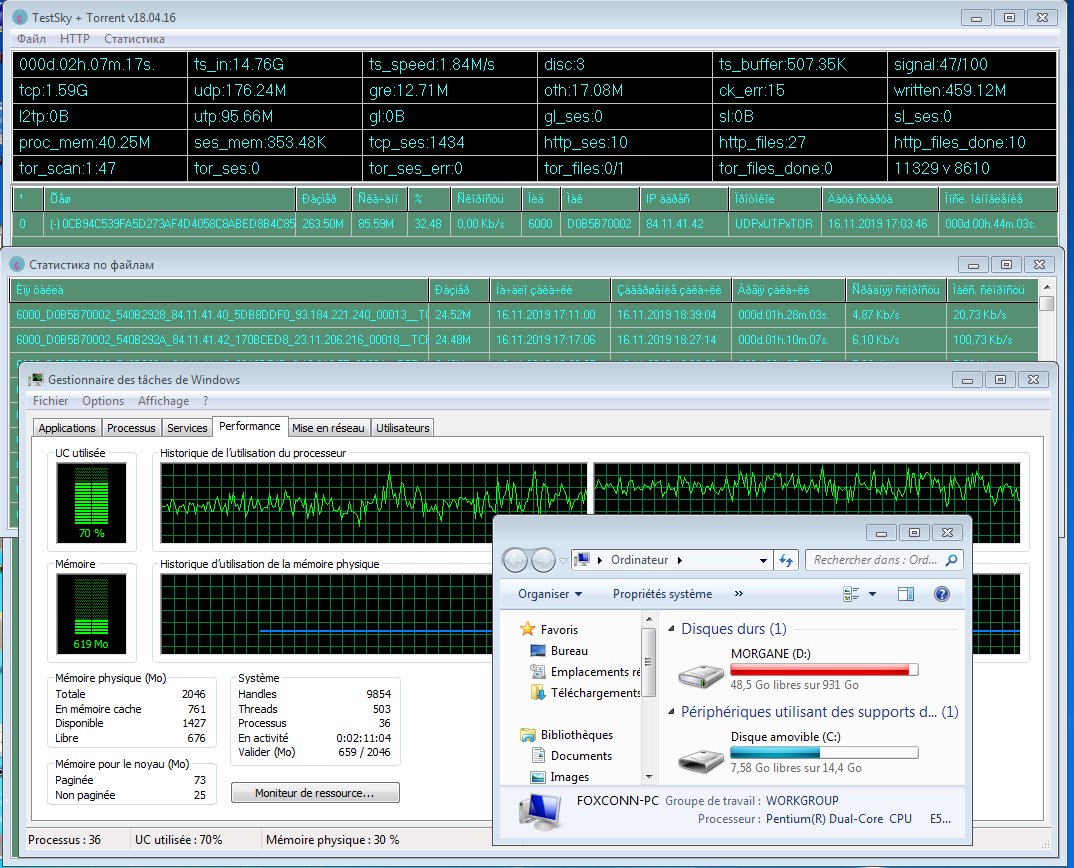Click the refresh icon beside address bar
The width and height of the screenshot is (1074, 868).
[x=786, y=561]
